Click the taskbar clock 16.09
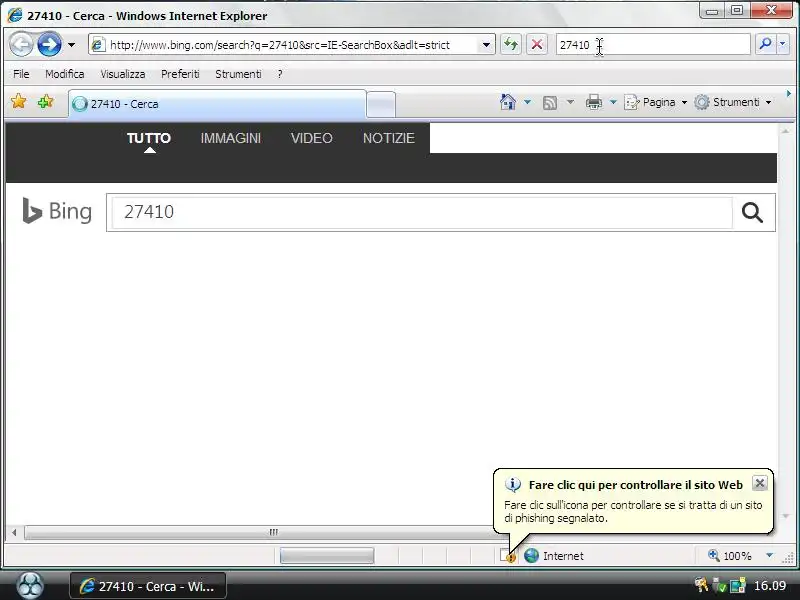Viewport: 800px width, 600px height. point(770,586)
